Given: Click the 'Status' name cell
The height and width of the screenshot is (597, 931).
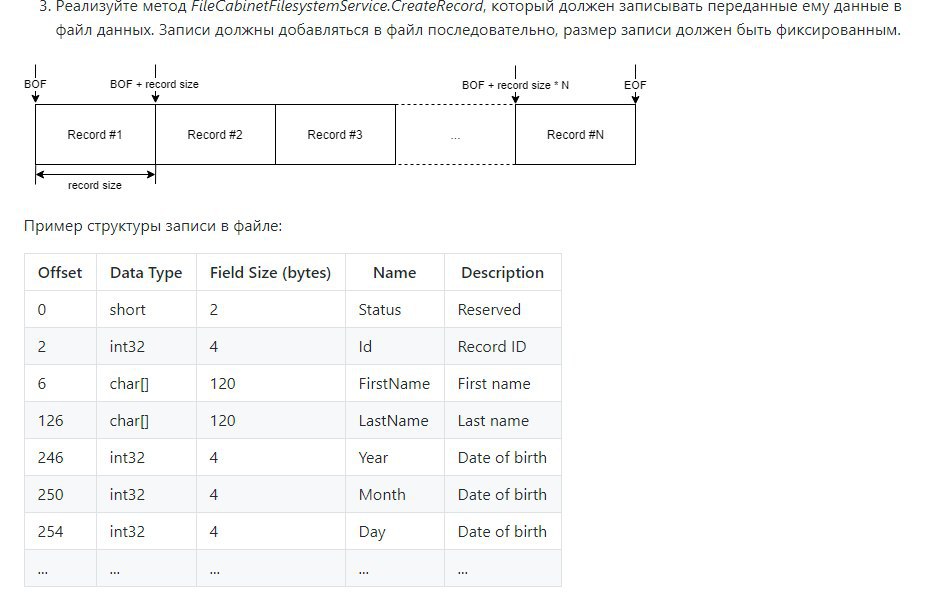Looking at the screenshot, I should pyautogui.click(x=395, y=309).
